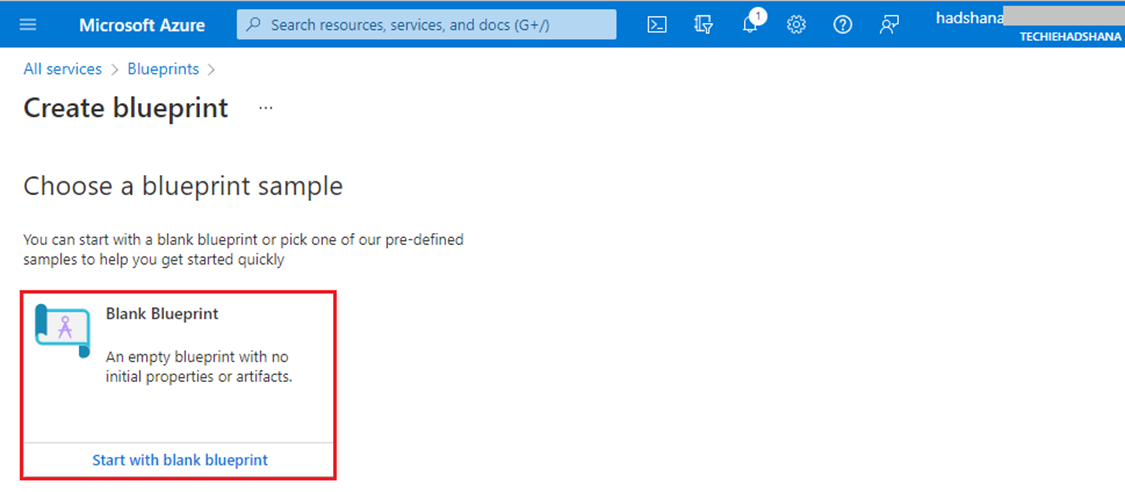Viewport: 1125px width, 492px height.
Task: Select the Blank Blueprint scroll icon
Action: click(63, 331)
